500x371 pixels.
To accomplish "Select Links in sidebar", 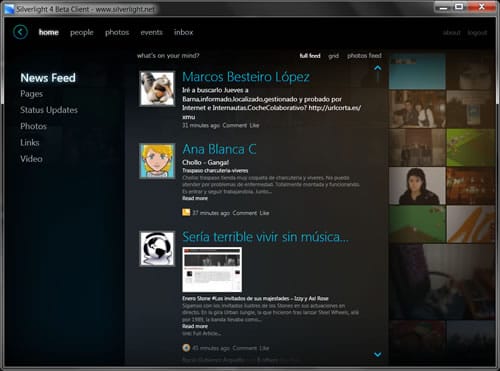I will click(x=30, y=142).
